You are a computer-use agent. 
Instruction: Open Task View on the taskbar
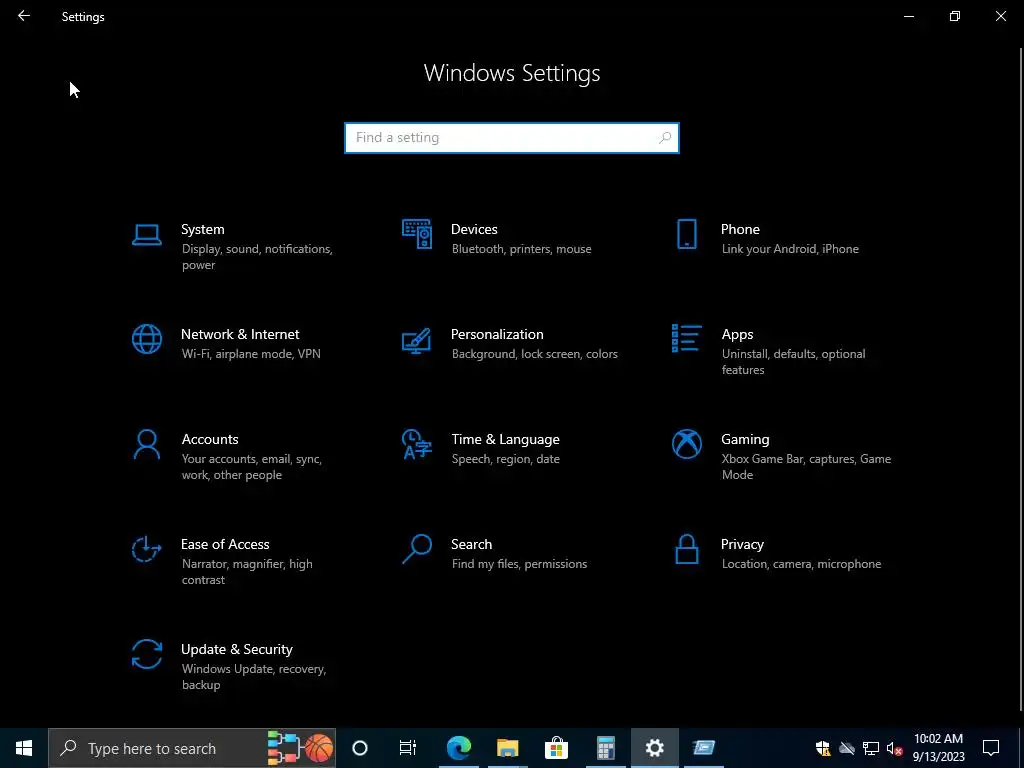(x=408, y=748)
